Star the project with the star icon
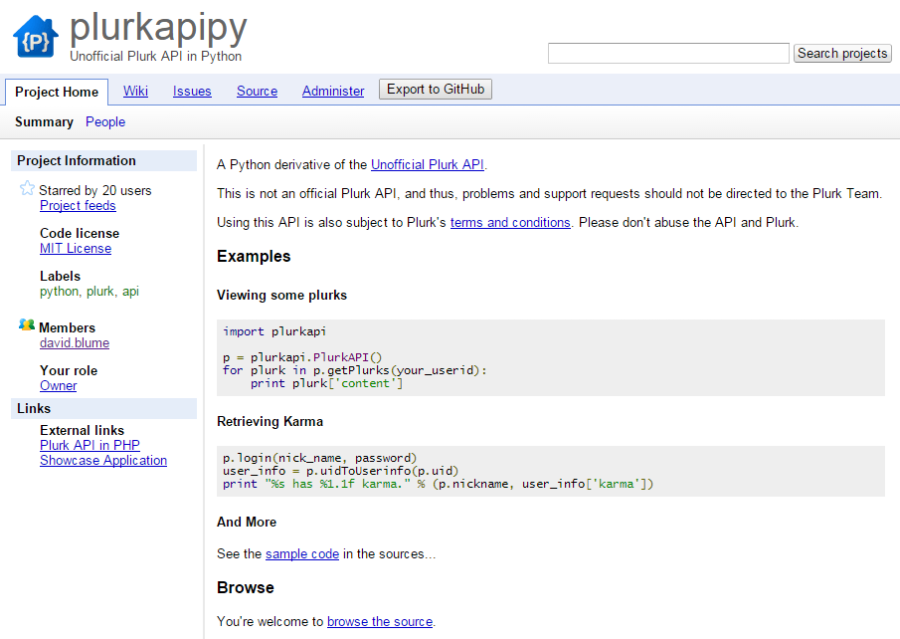This screenshot has width=900, height=639. (x=27, y=188)
